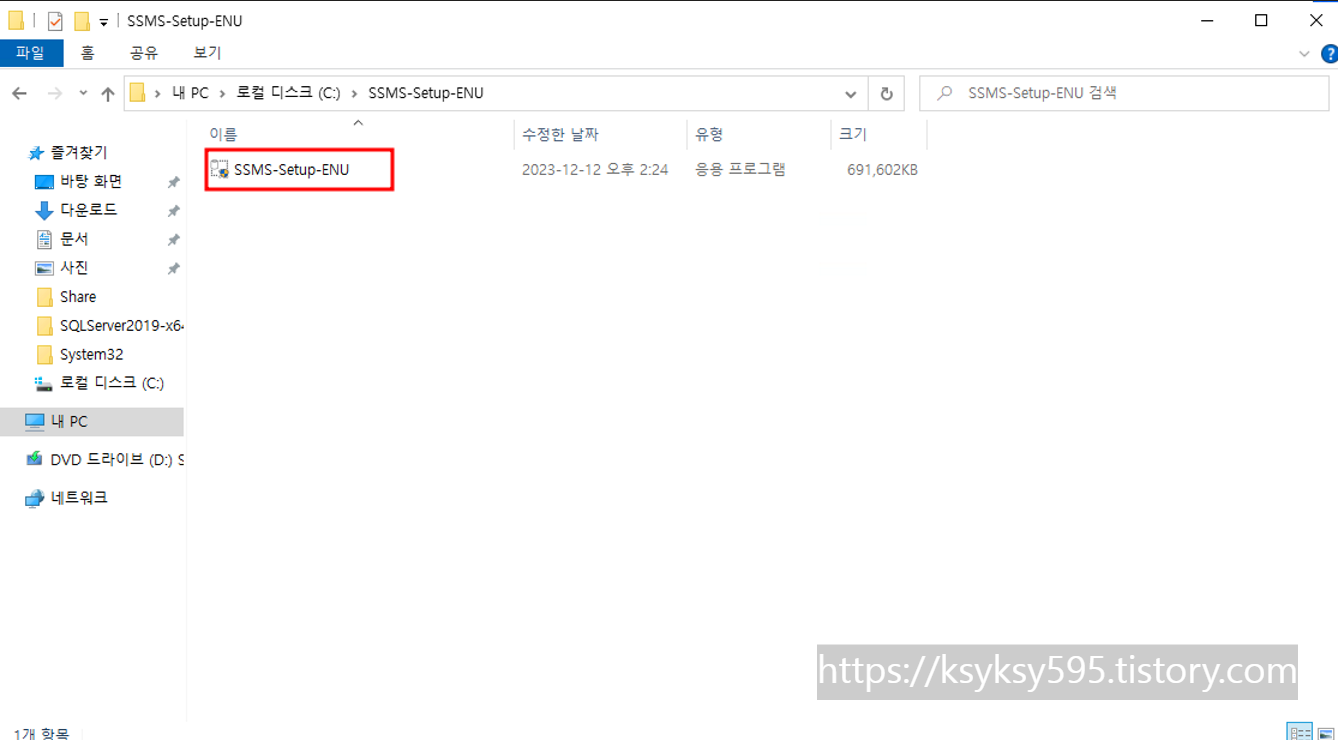Click the New folder quick access icon

pyautogui.click(x=82, y=21)
